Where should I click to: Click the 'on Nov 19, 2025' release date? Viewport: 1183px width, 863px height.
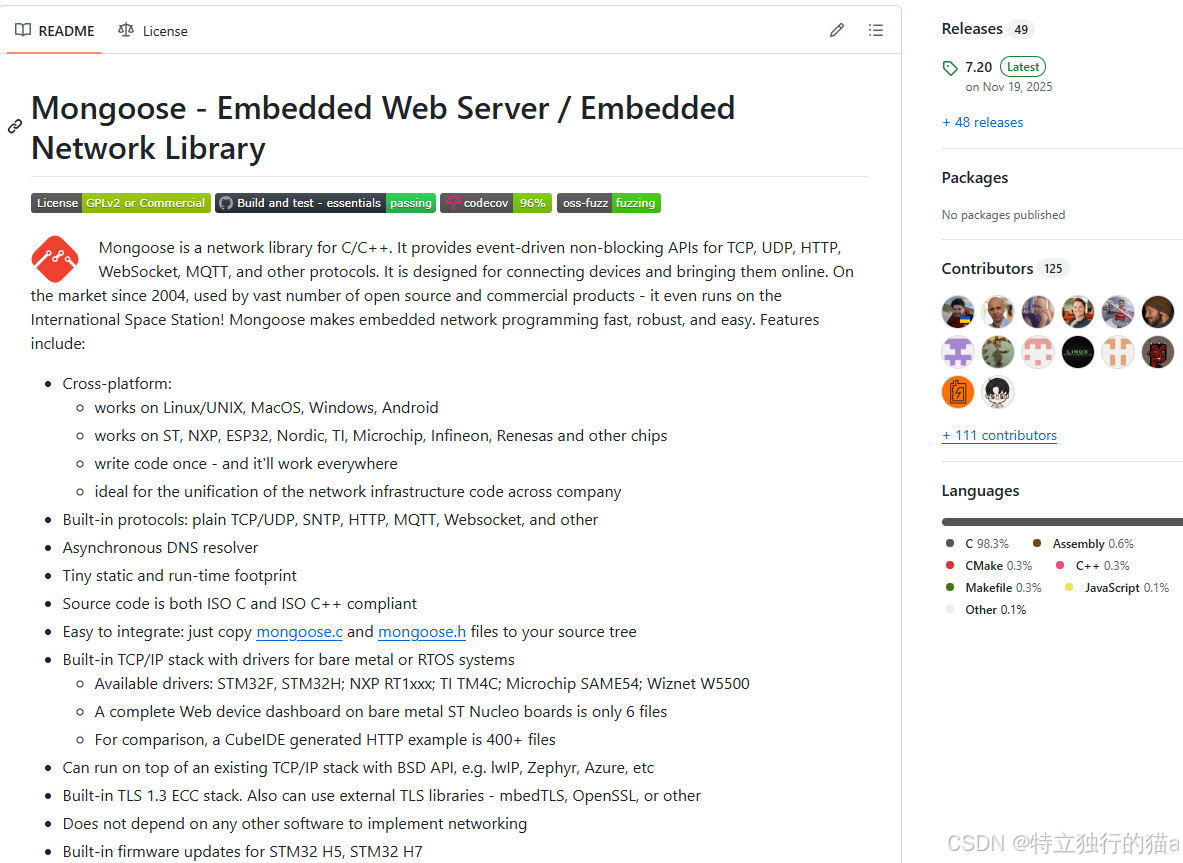[1009, 87]
